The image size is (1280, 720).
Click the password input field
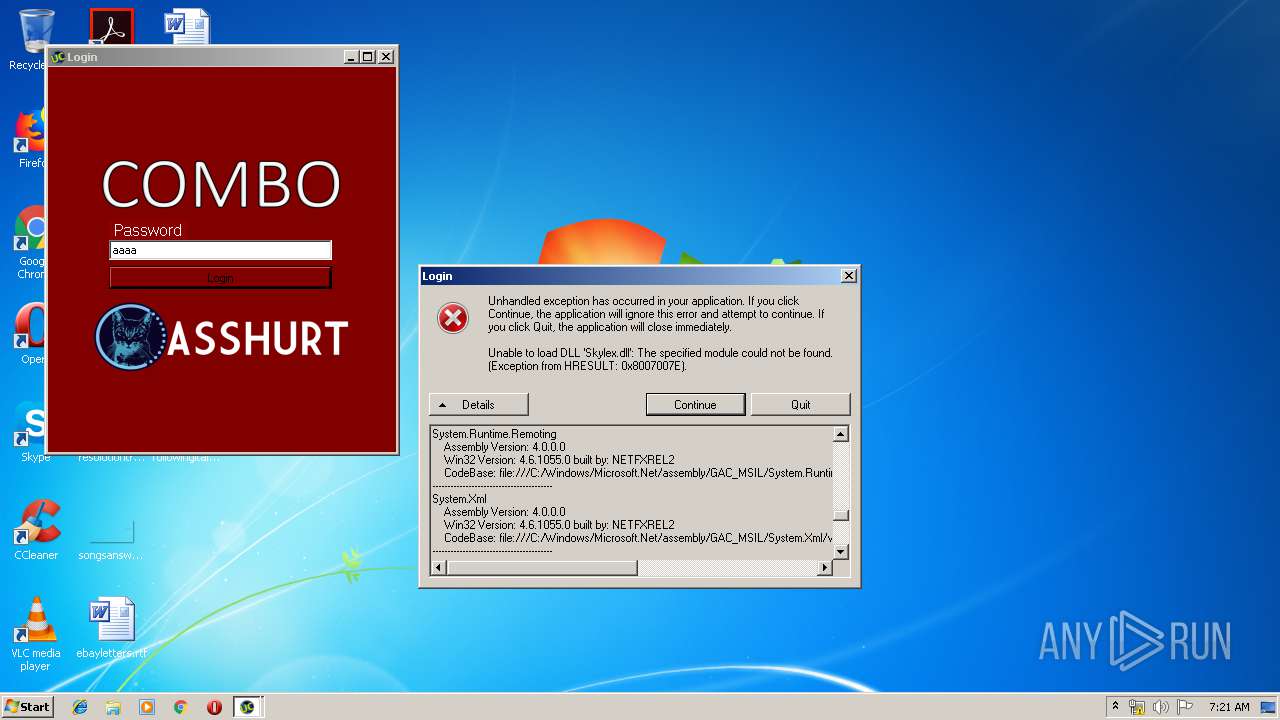[x=220, y=251]
